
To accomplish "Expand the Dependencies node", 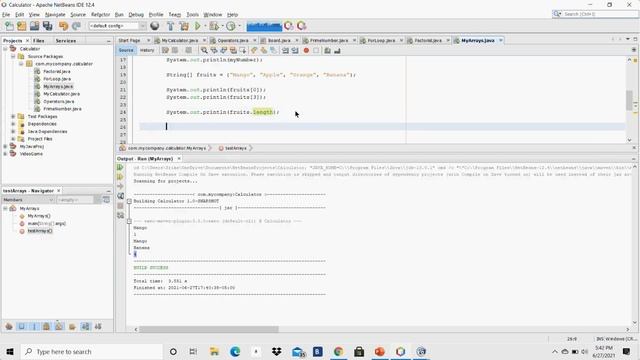I will [x=13, y=124].
